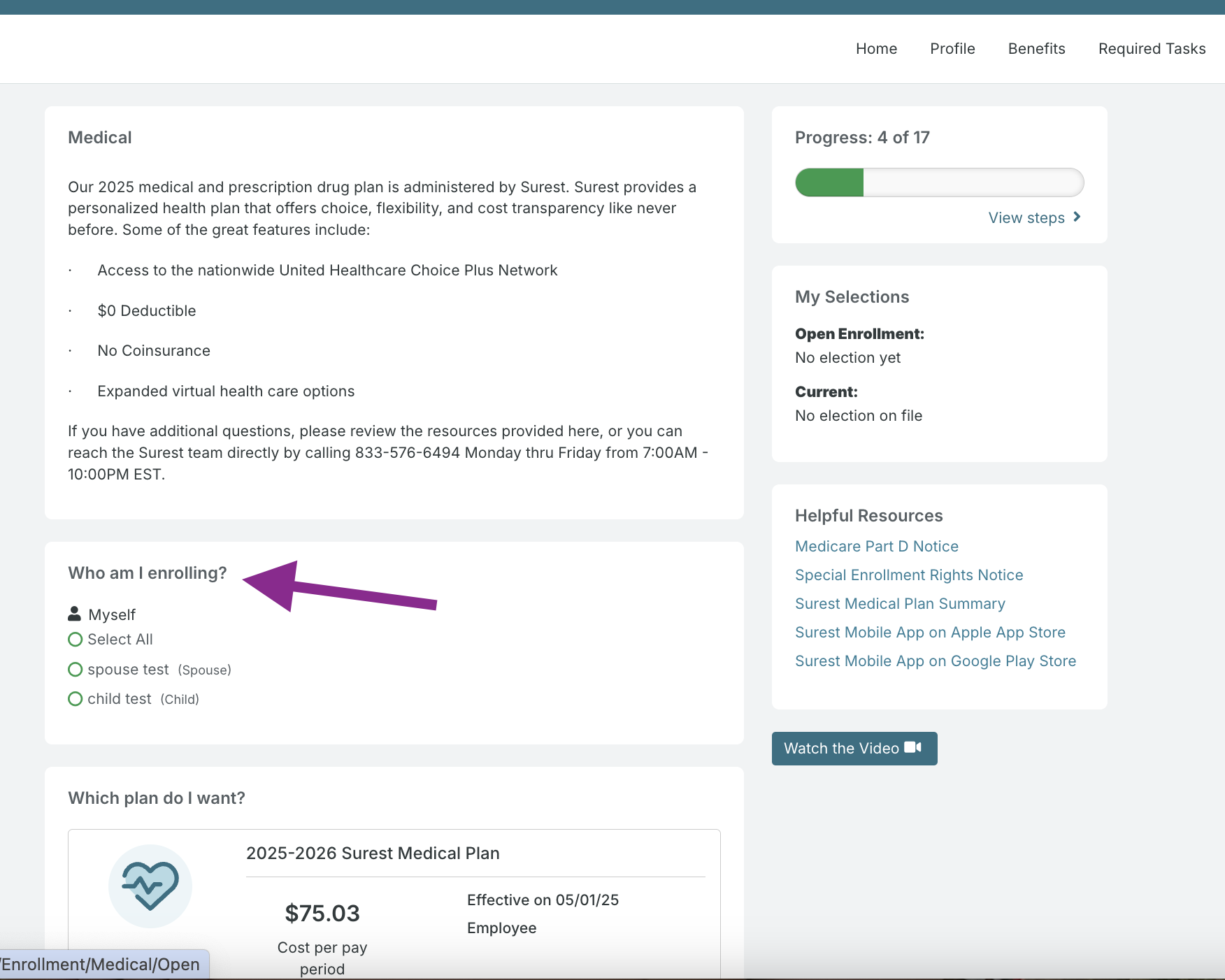Open the Home menu item

click(x=876, y=49)
